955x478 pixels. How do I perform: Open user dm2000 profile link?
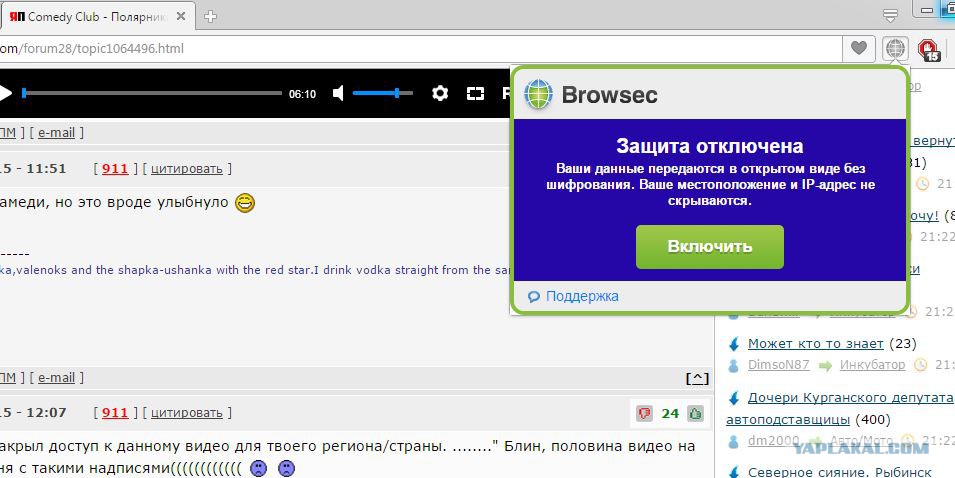(774, 440)
